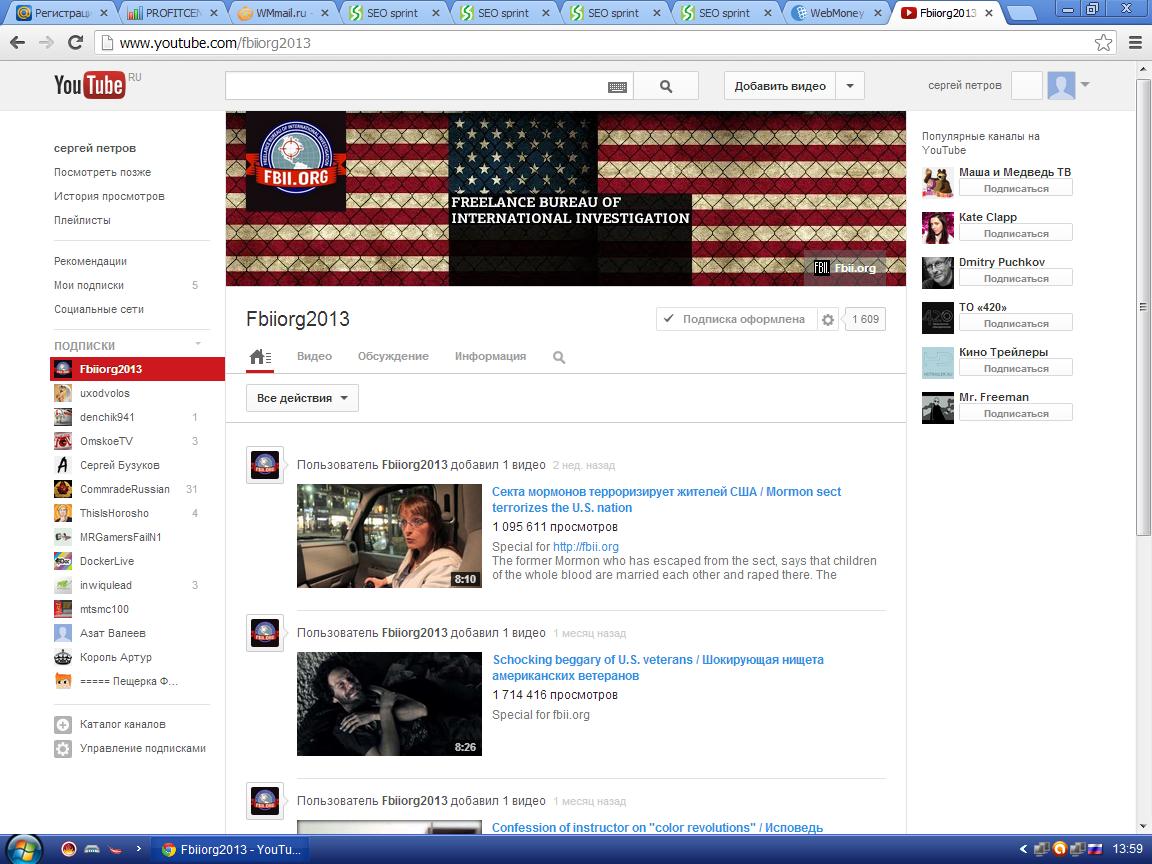Click the Kate Clapp avatar
The height and width of the screenshot is (864, 1152).
(937, 227)
